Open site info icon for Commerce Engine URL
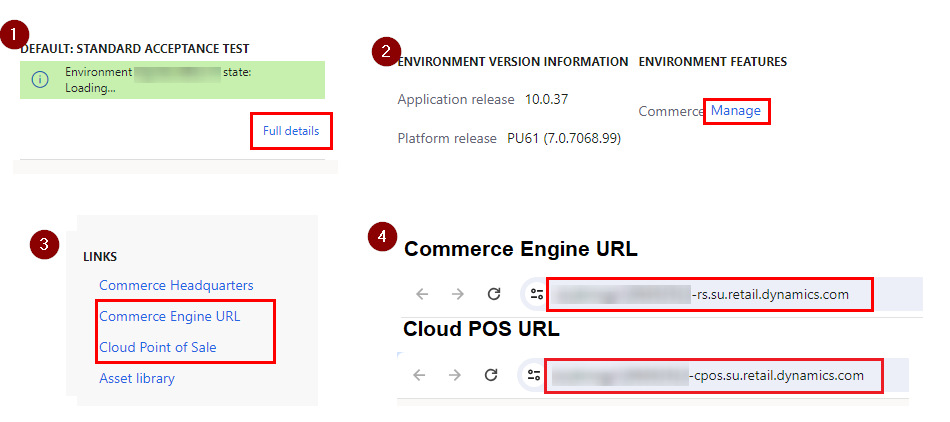This screenshot has height=422, width=950. pos(537,294)
